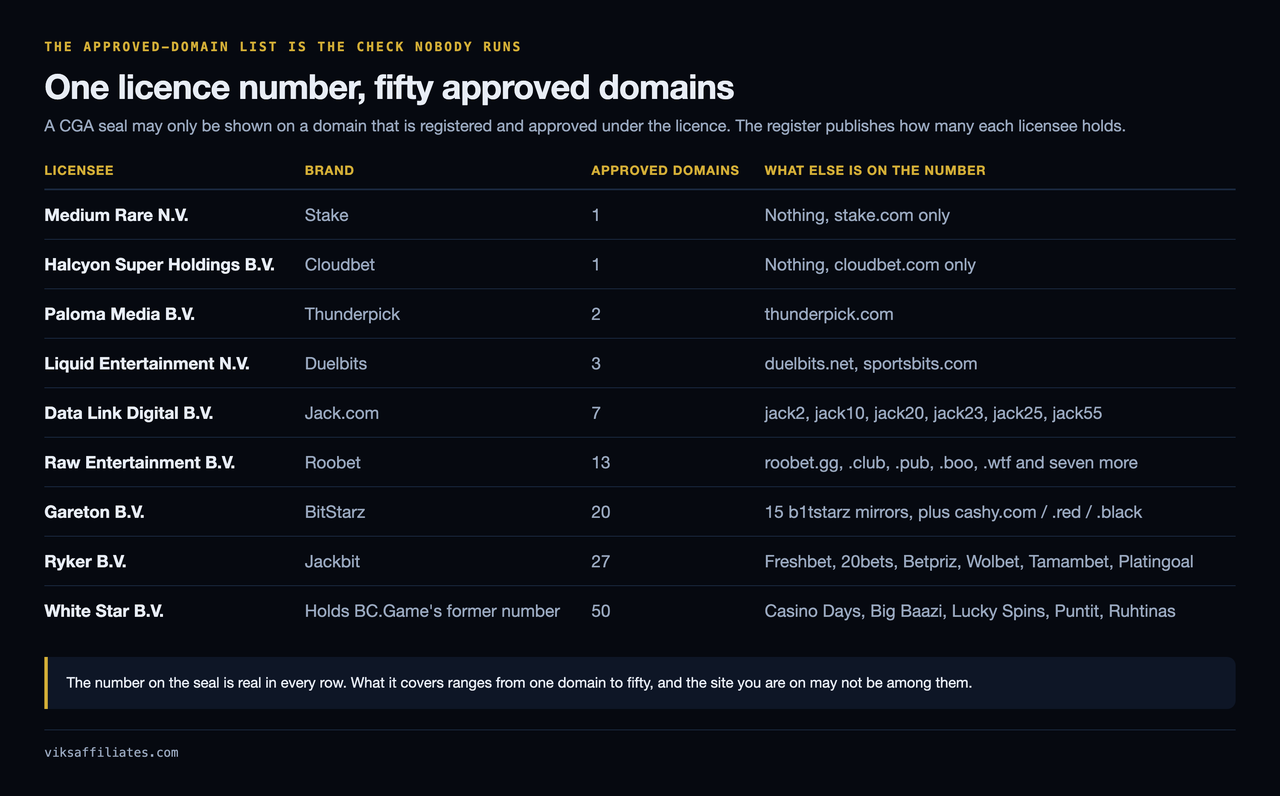
Task: Click "Holds BC.Game's former number" cell
Action: [x=432, y=611]
